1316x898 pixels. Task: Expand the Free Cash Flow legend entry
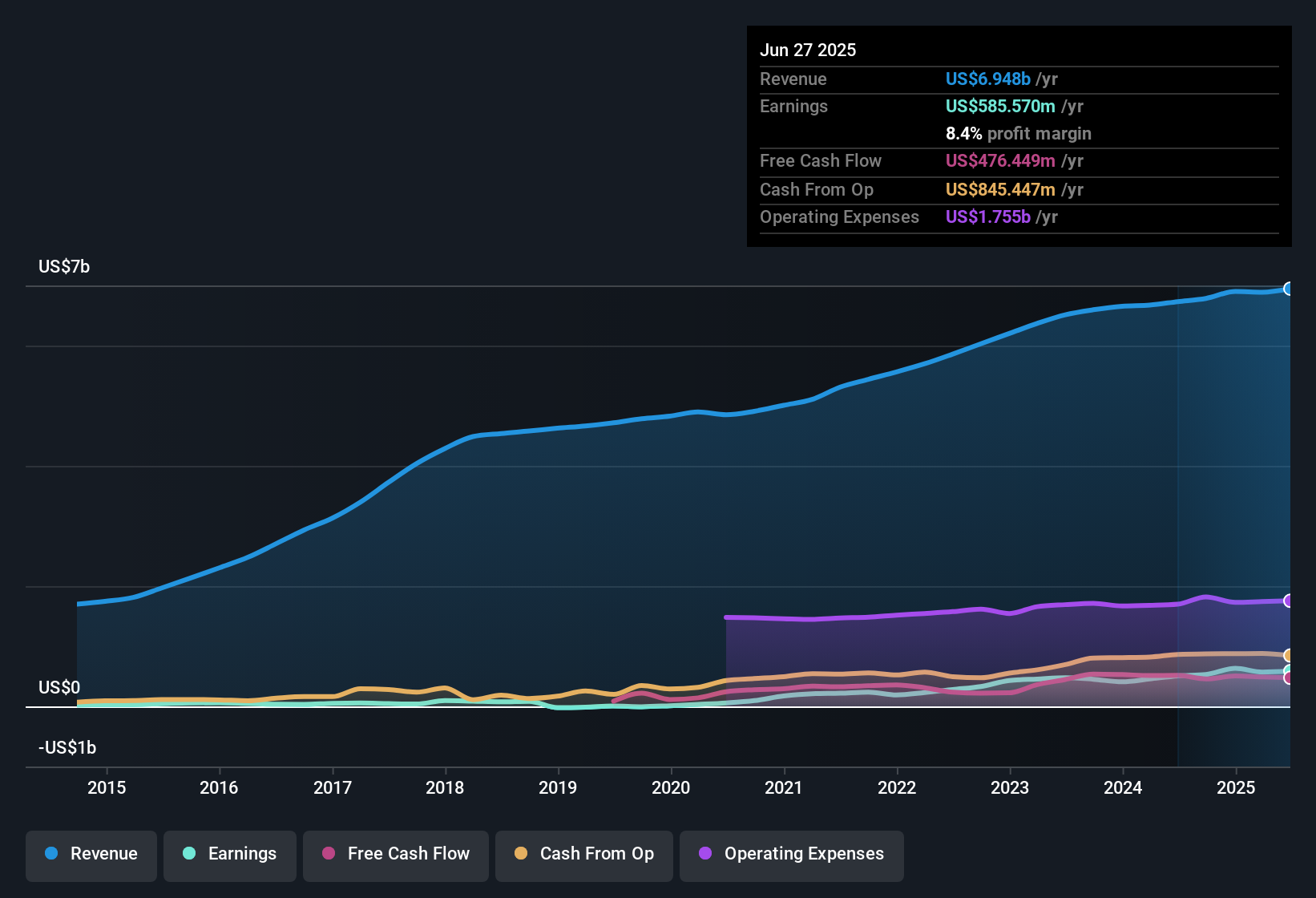(x=395, y=854)
